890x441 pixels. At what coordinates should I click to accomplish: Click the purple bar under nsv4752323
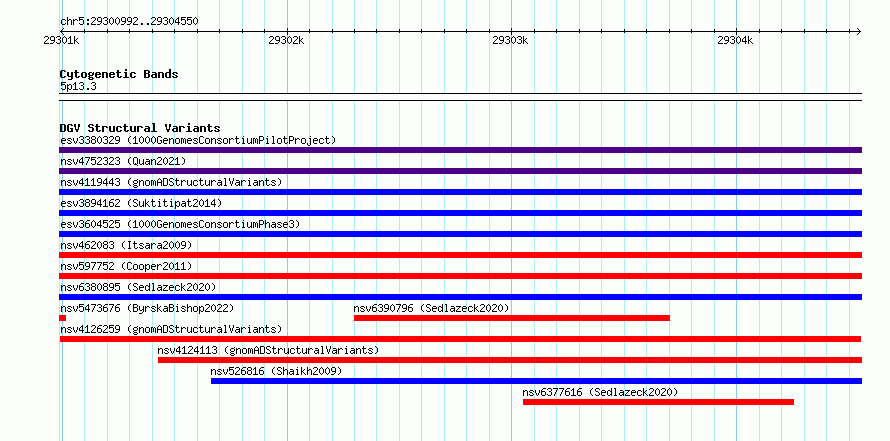pyautogui.click(x=460, y=171)
